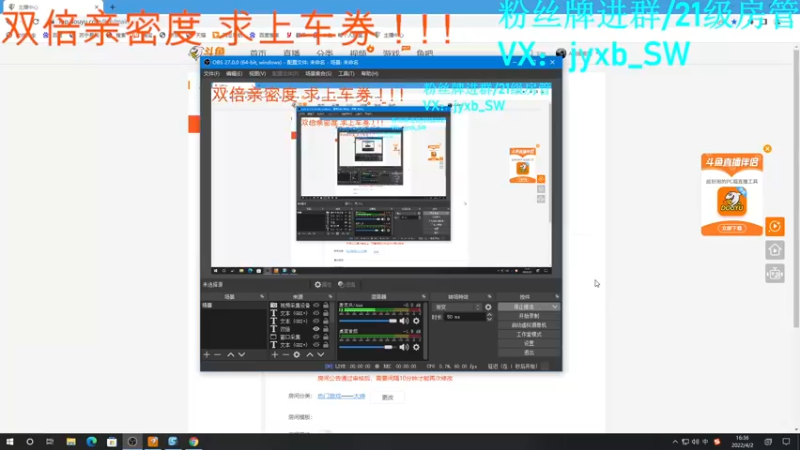
Task: Toggle visibility of 窗口采集 source
Action: click(x=316, y=337)
